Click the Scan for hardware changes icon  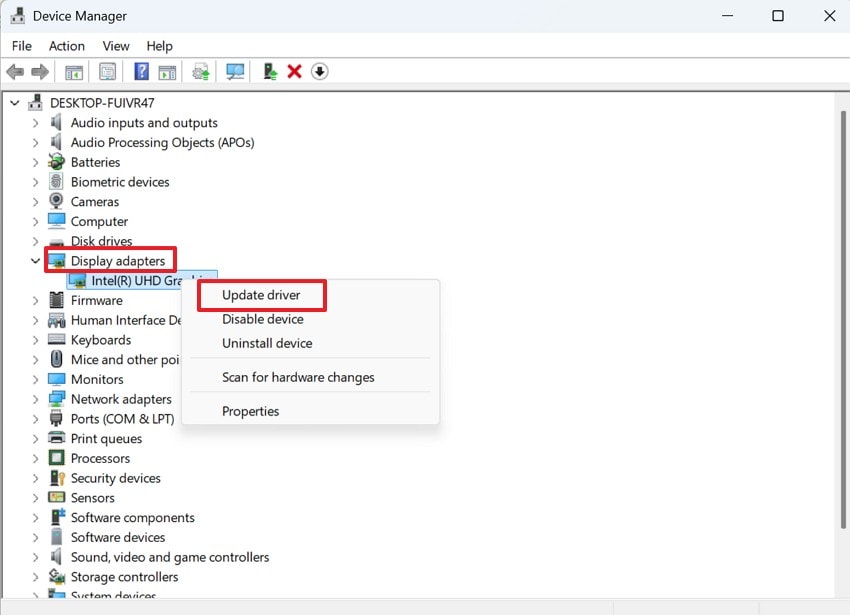232,71
